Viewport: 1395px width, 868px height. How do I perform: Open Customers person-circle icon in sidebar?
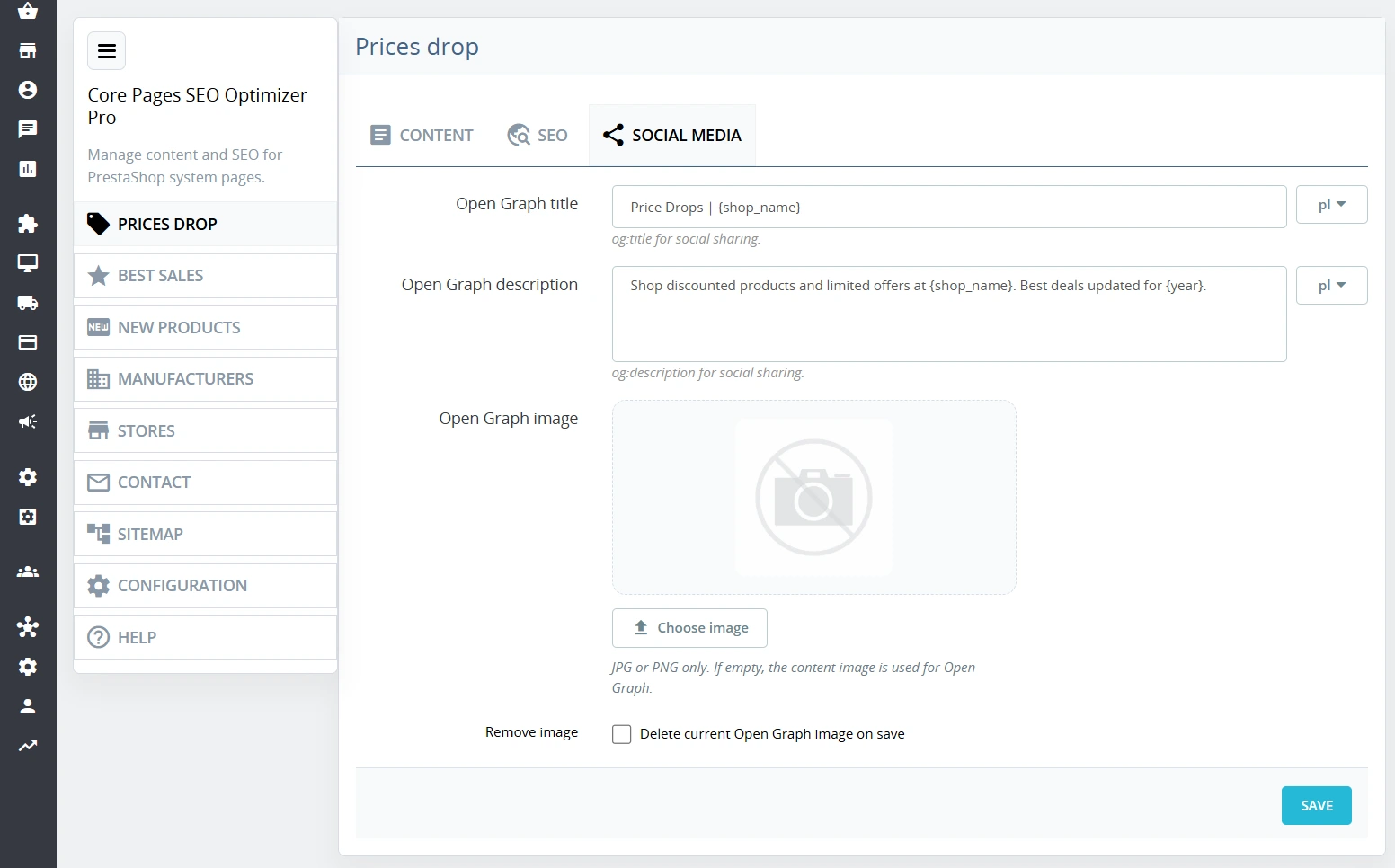pos(28,90)
